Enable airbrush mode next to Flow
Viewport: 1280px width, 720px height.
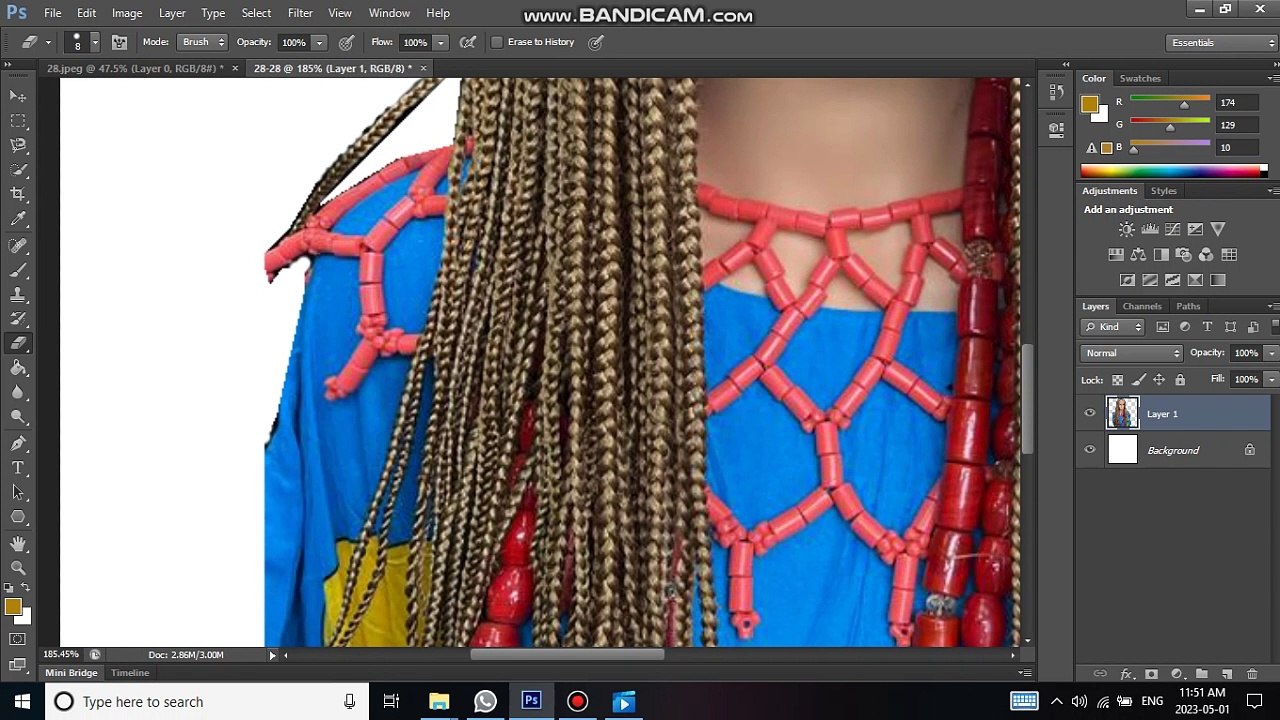[x=467, y=42]
